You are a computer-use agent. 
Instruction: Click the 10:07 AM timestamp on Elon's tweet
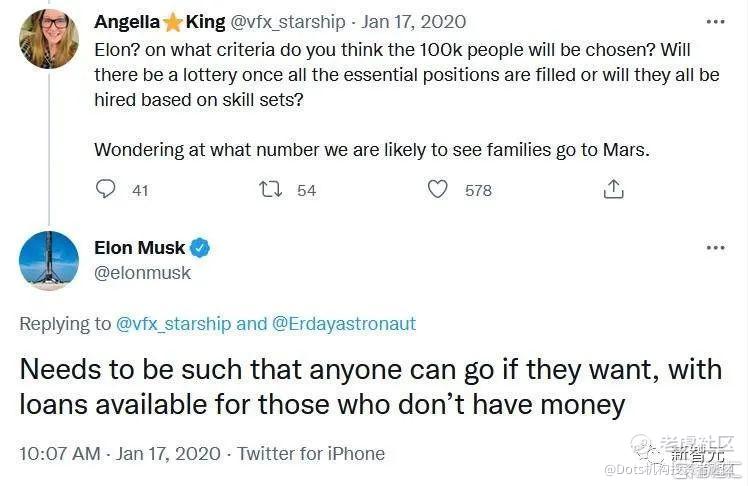[60, 453]
